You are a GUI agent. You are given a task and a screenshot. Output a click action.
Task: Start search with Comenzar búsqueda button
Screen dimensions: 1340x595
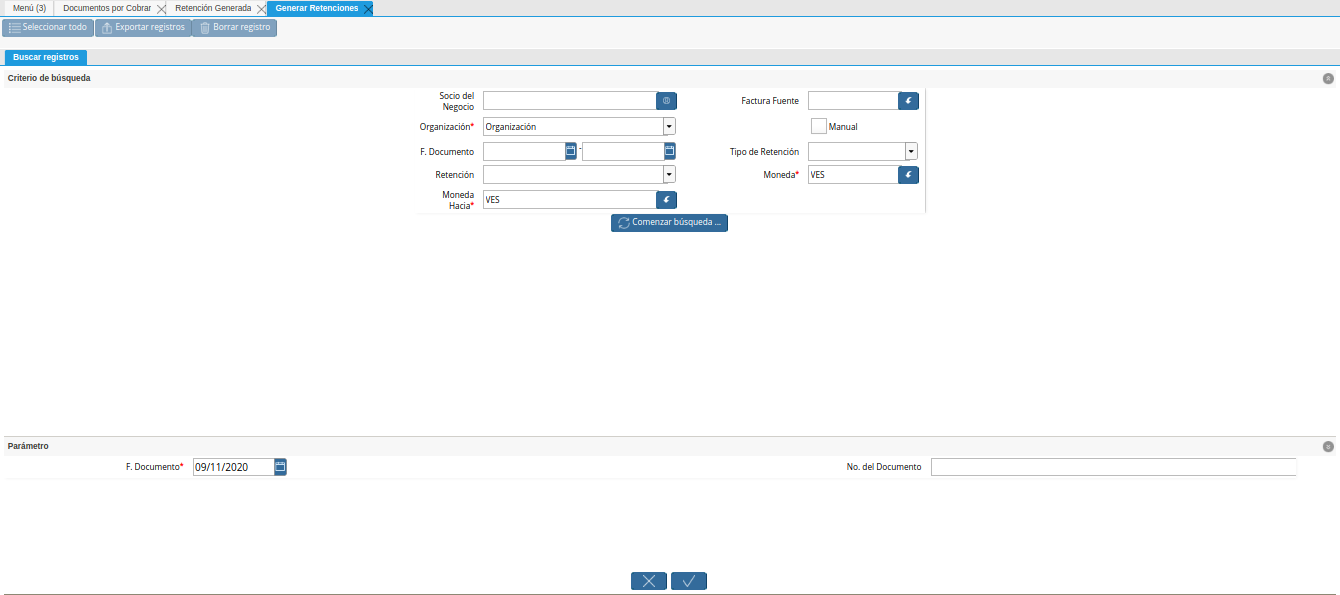[x=669, y=223]
